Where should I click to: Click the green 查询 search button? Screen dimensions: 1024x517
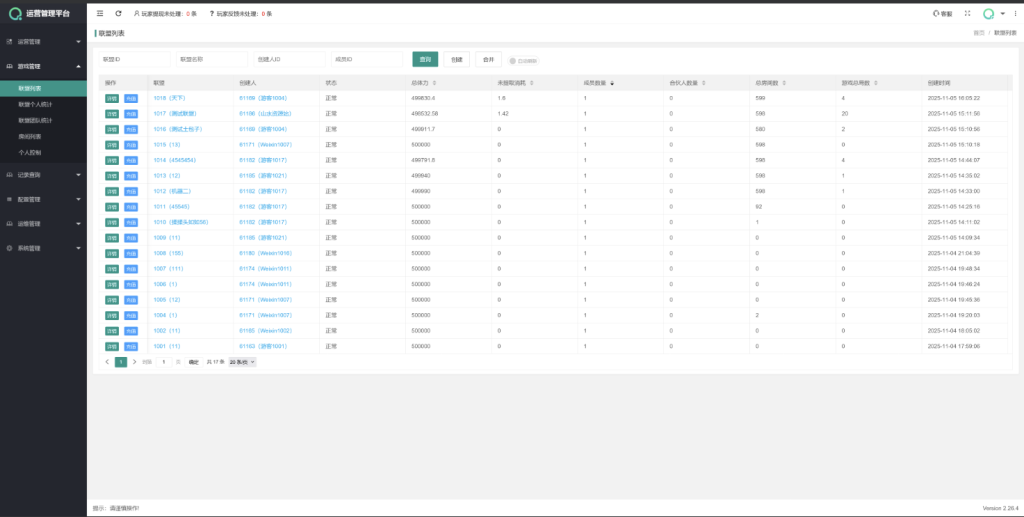tap(425, 59)
